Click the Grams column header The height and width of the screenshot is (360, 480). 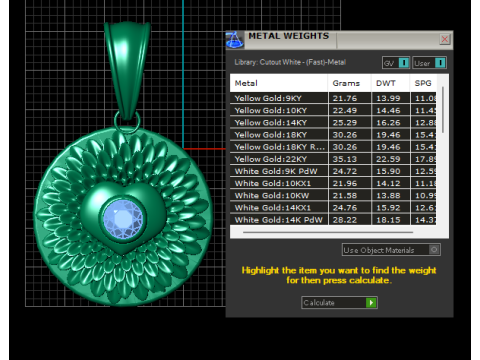point(349,83)
